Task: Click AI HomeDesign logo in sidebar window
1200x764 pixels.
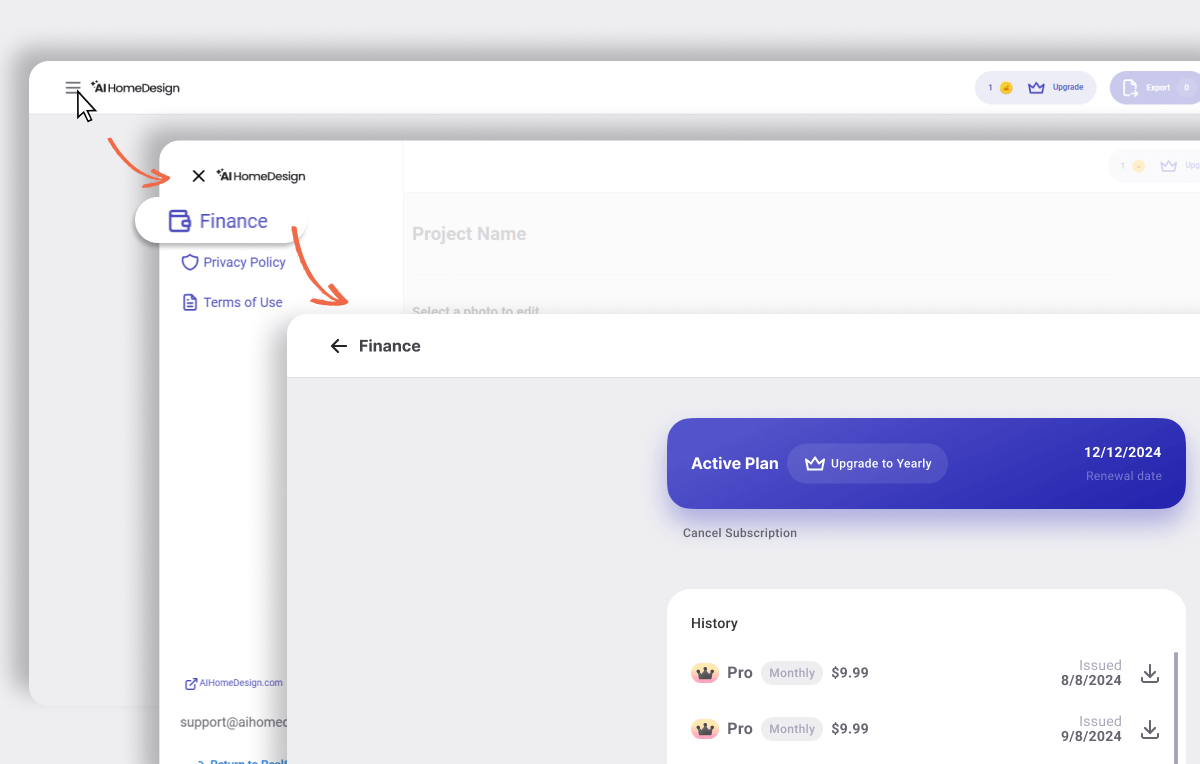Action: [x=261, y=176]
